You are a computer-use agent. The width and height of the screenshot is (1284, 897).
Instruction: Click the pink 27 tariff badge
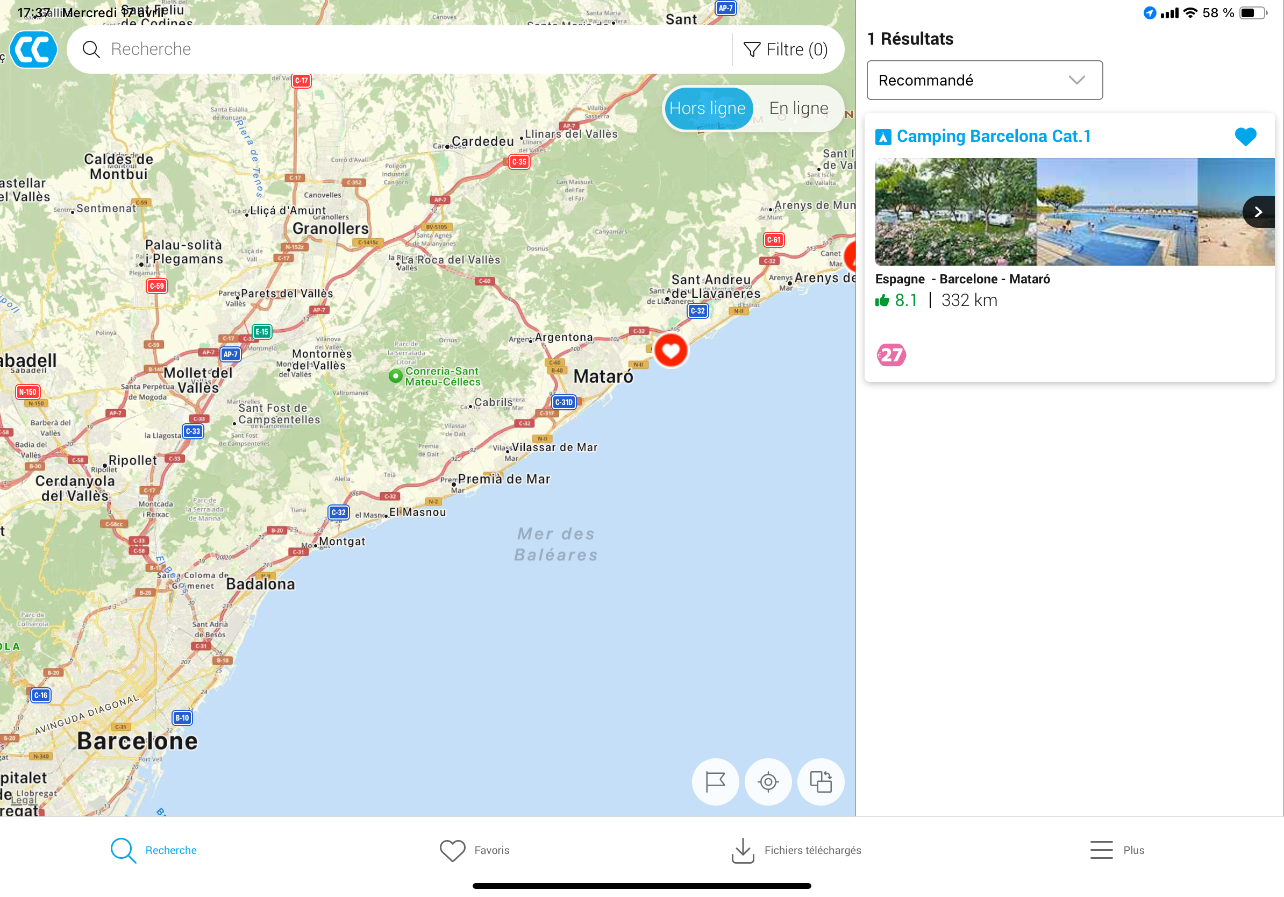click(x=891, y=355)
